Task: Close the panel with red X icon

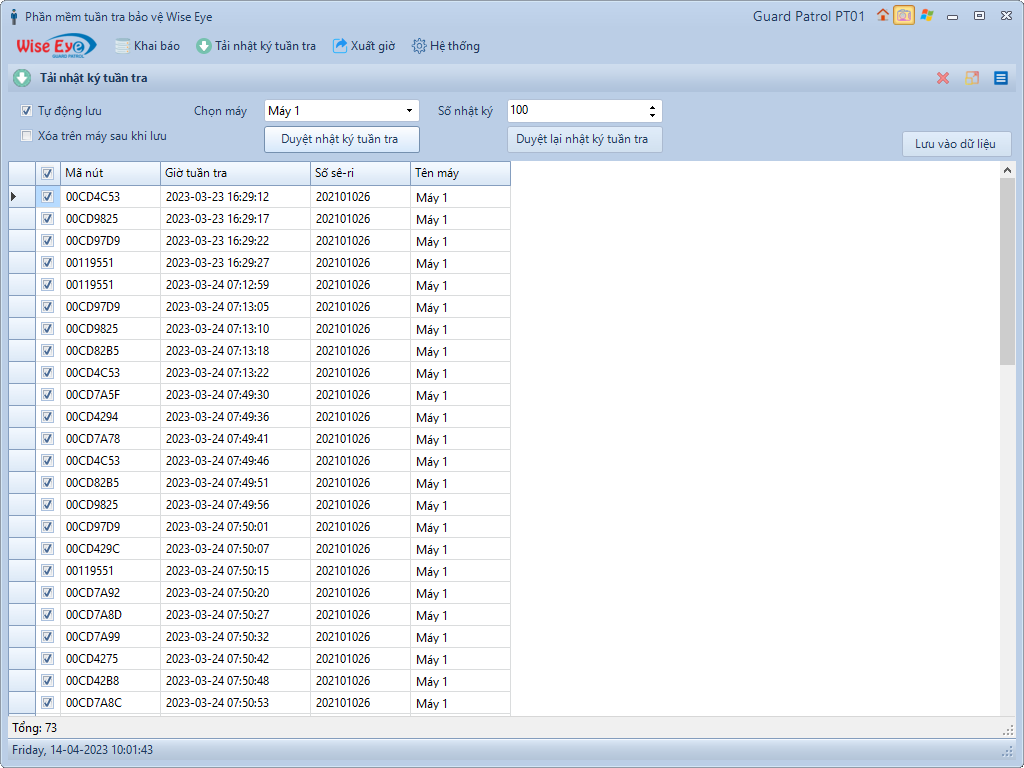Action: click(x=942, y=78)
